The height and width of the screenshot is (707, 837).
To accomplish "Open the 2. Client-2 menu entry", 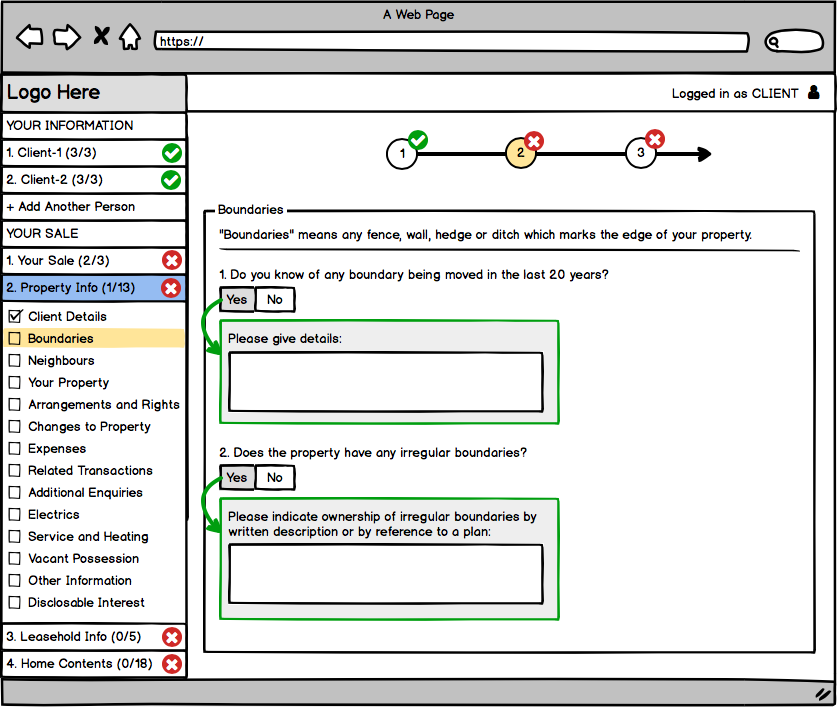I will point(54,180).
